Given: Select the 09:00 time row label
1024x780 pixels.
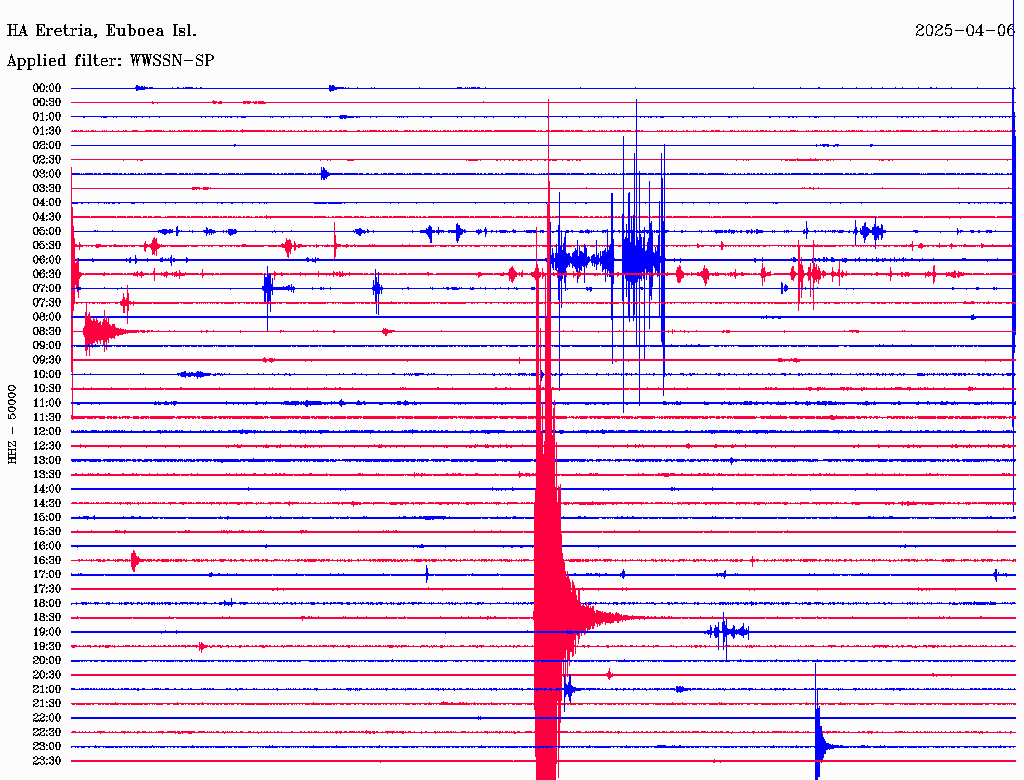Looking at the screenshot, I should (x=47, y=346).
